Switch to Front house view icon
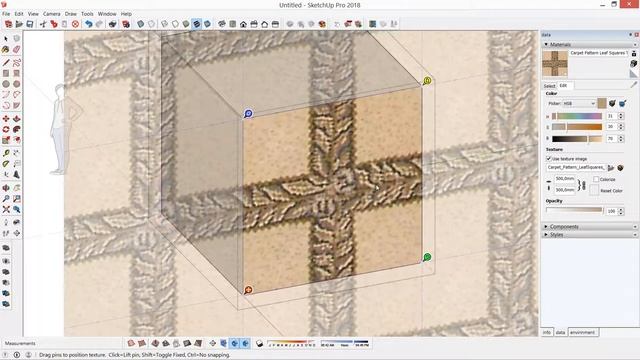Viewport: 640px width, 360px height. [243, 24]
